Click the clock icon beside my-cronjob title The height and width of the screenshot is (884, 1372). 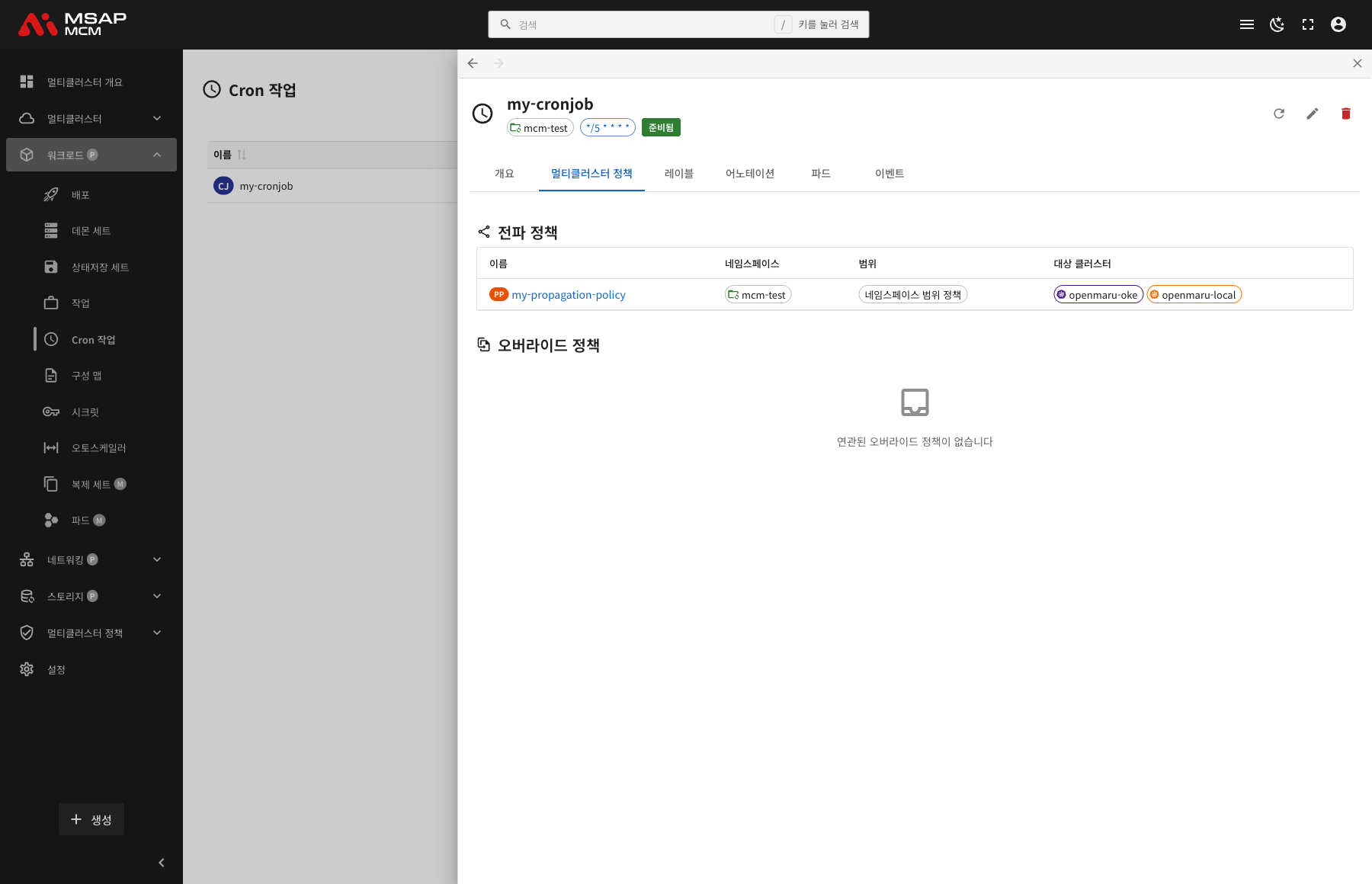point(482,114)
